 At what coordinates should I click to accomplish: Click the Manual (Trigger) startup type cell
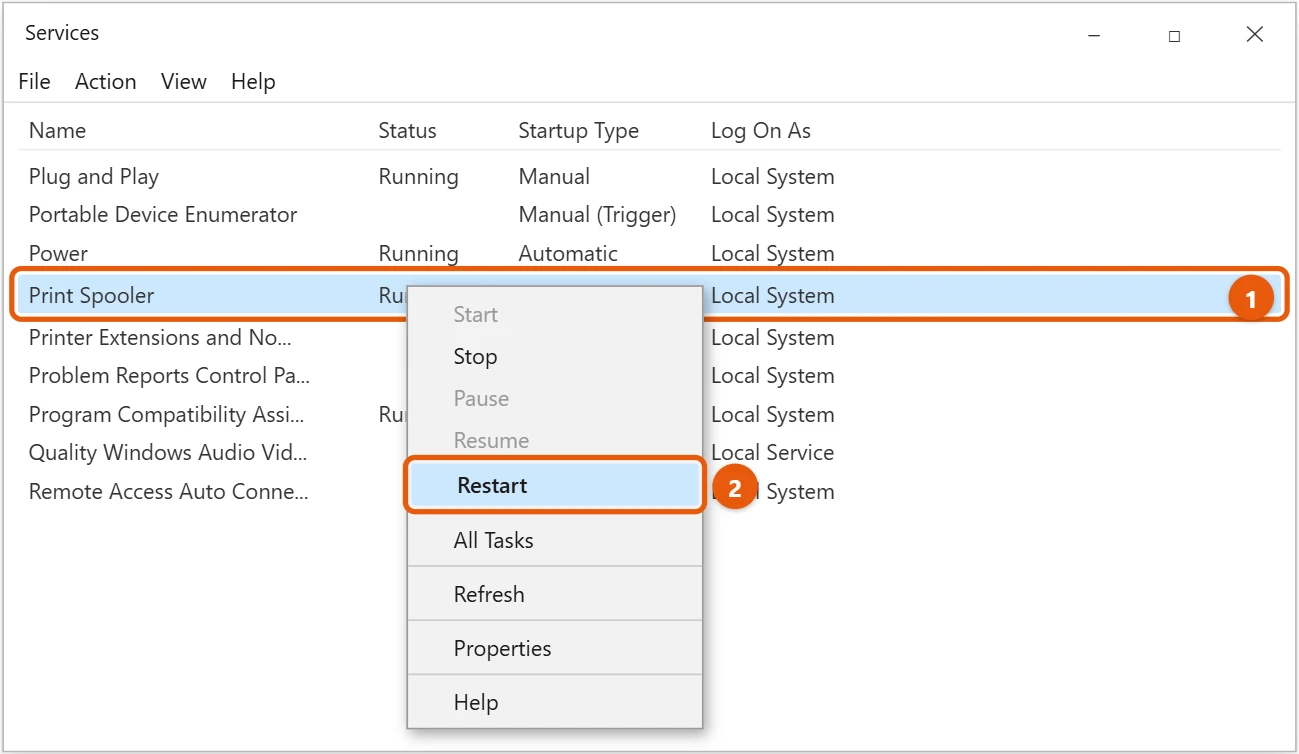(x=597, y=215)
